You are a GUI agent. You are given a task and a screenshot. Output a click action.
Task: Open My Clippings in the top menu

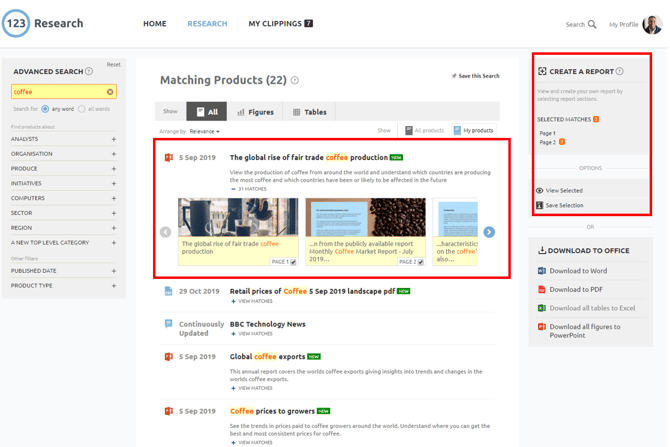280,24
